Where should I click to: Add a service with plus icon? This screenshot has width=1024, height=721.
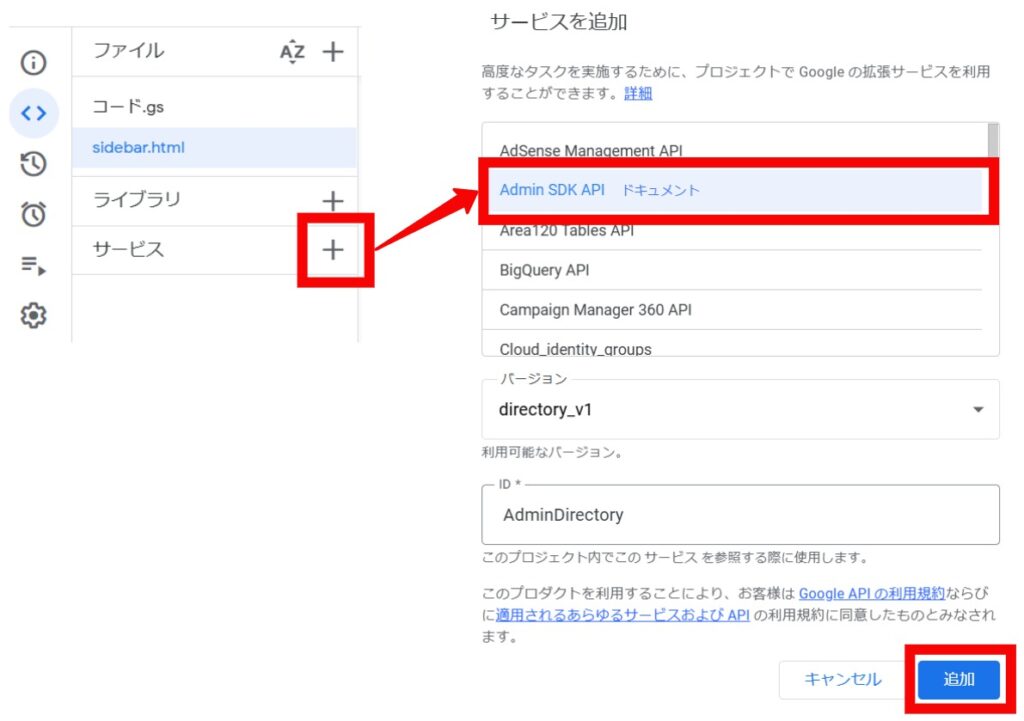333,250
